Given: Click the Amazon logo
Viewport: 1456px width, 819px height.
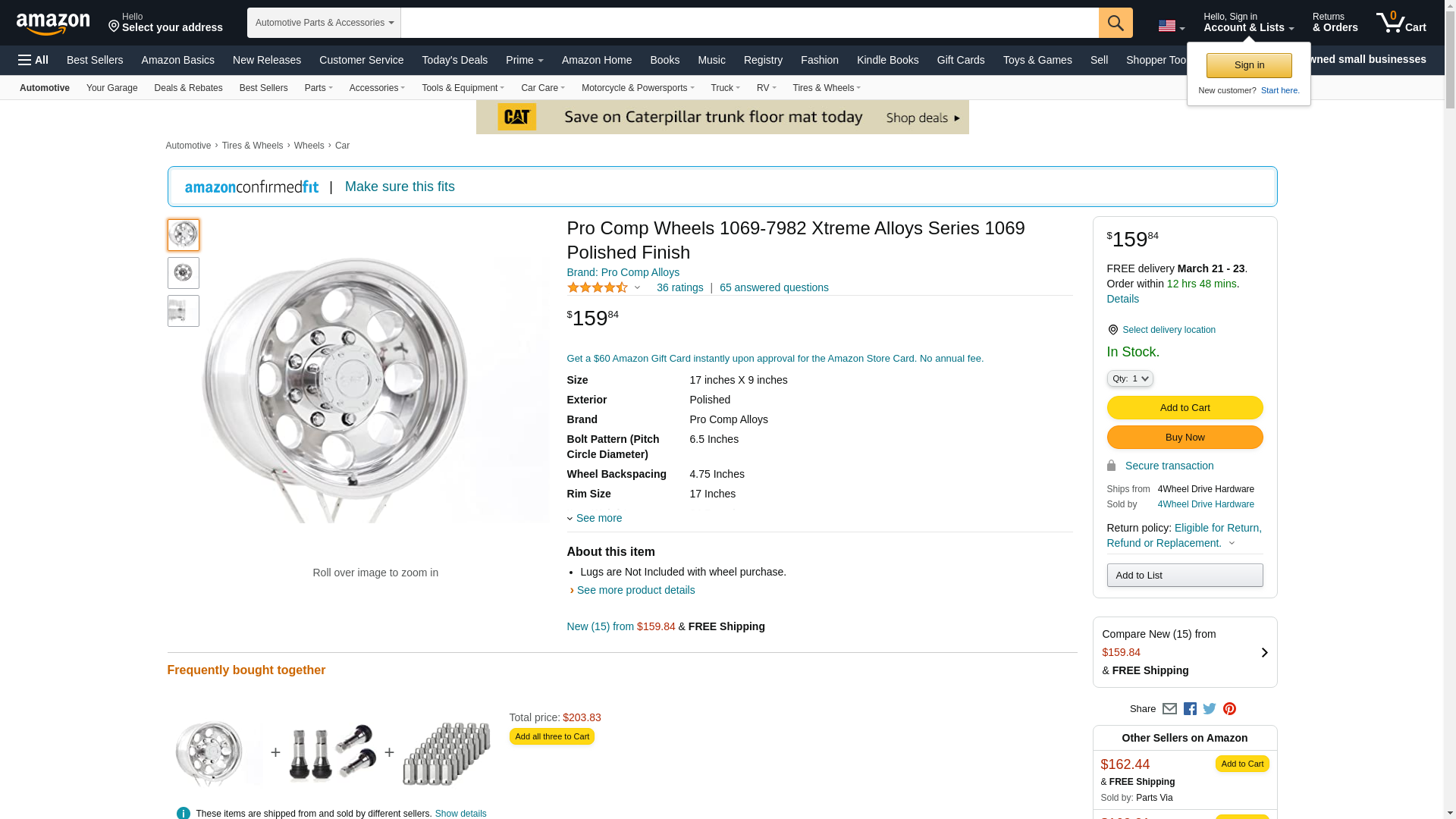Looking at the screenshot, I should pyautogui.click(x=53, y=24).
